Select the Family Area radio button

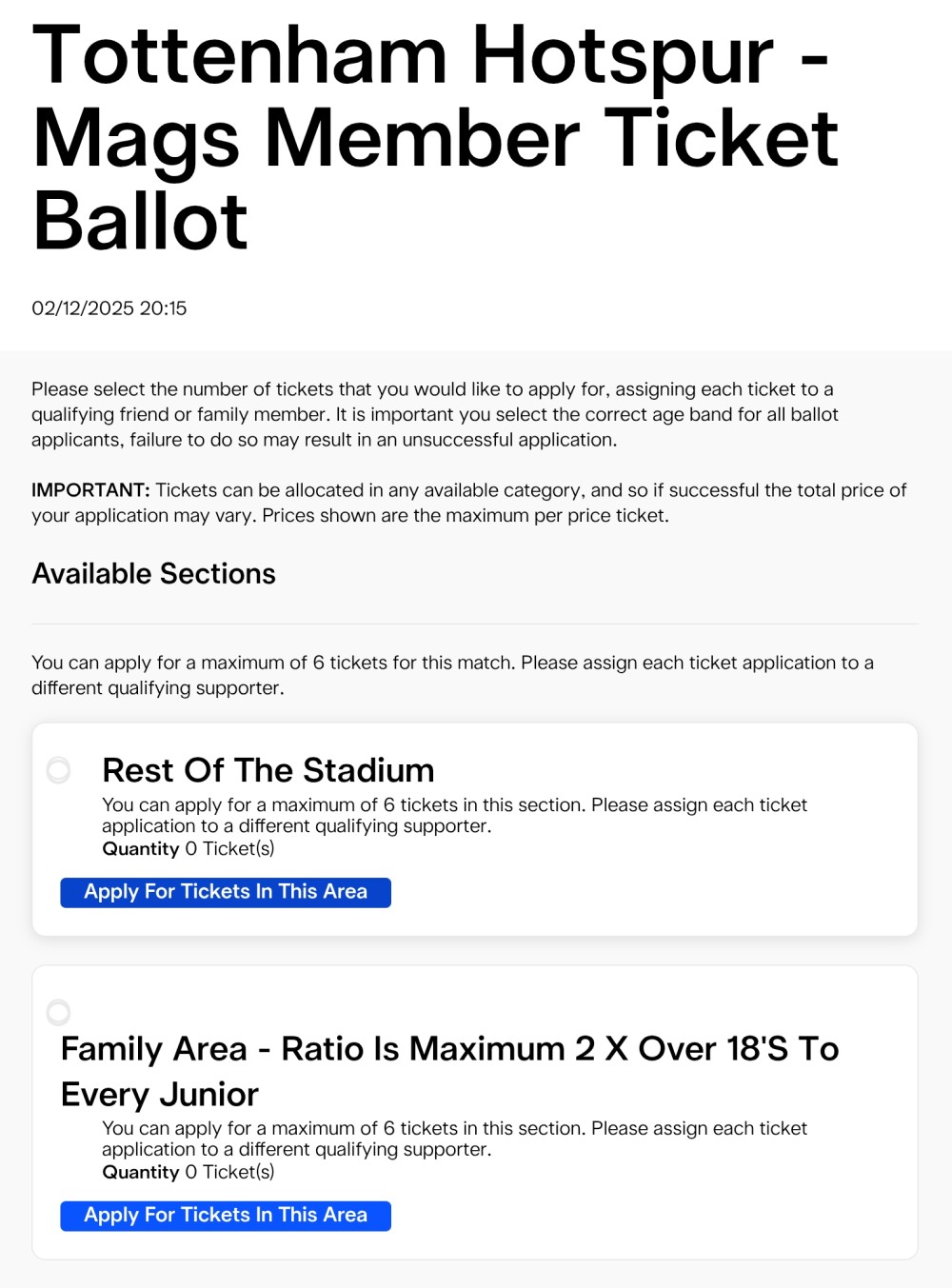(x=59, y=1011)
